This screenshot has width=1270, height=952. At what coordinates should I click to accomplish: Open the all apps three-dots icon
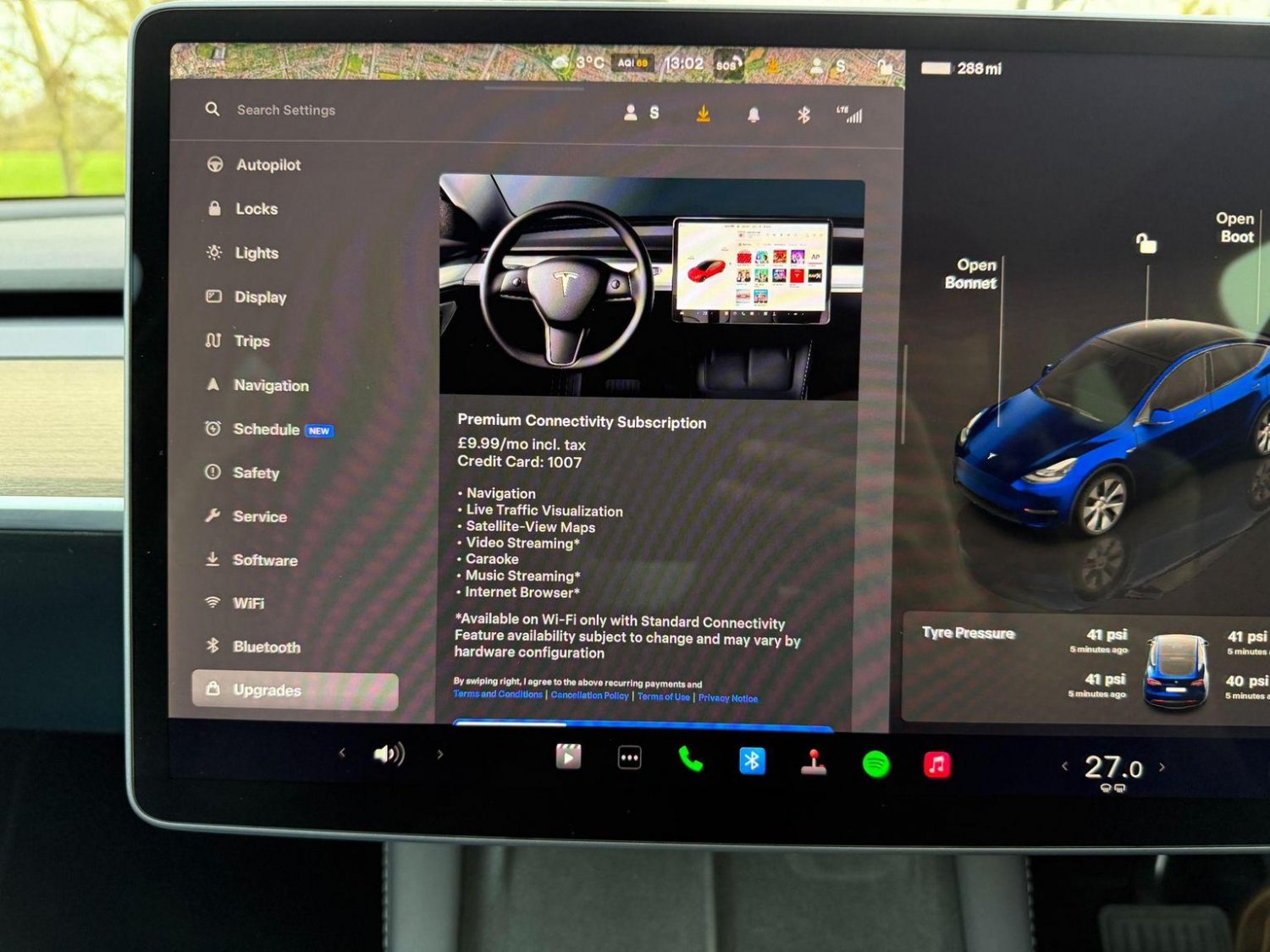(629, 758)
